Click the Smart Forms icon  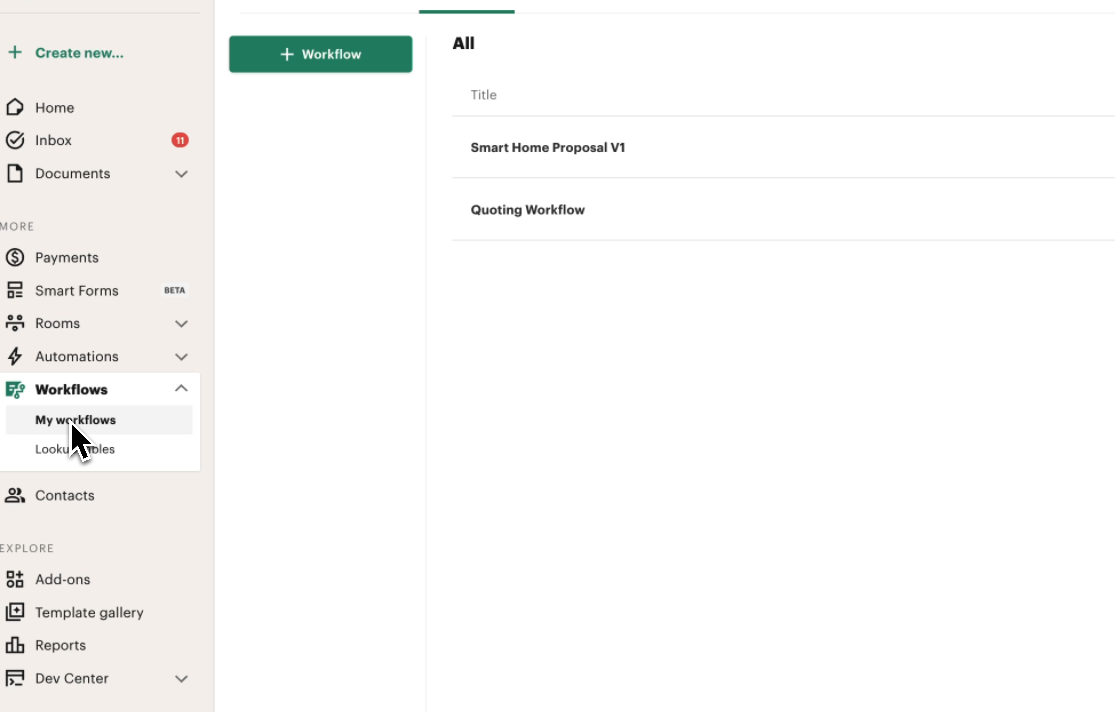tap(14, 290)
